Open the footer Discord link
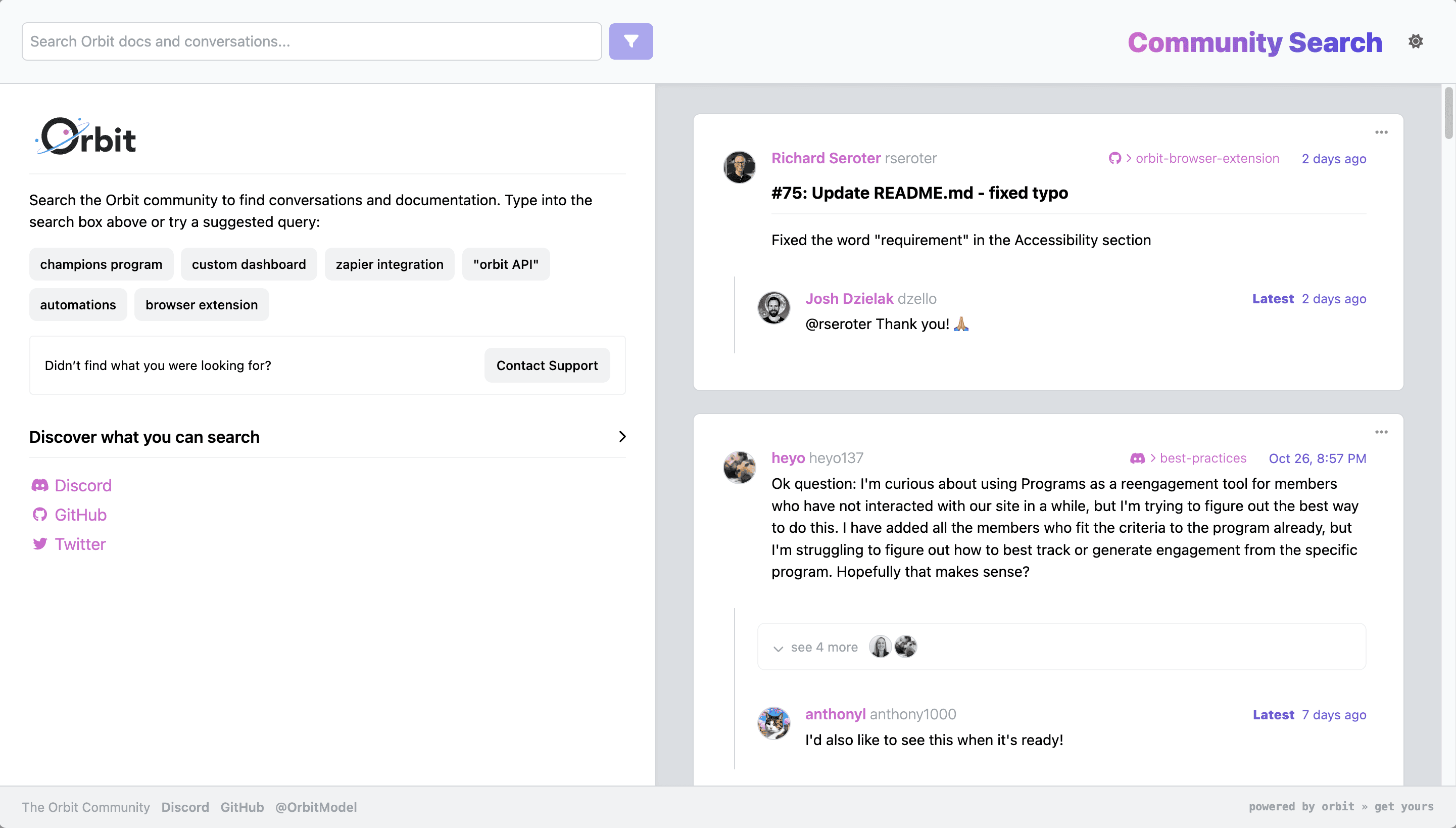Screen dimensions: 1456x828 point(185,807)
